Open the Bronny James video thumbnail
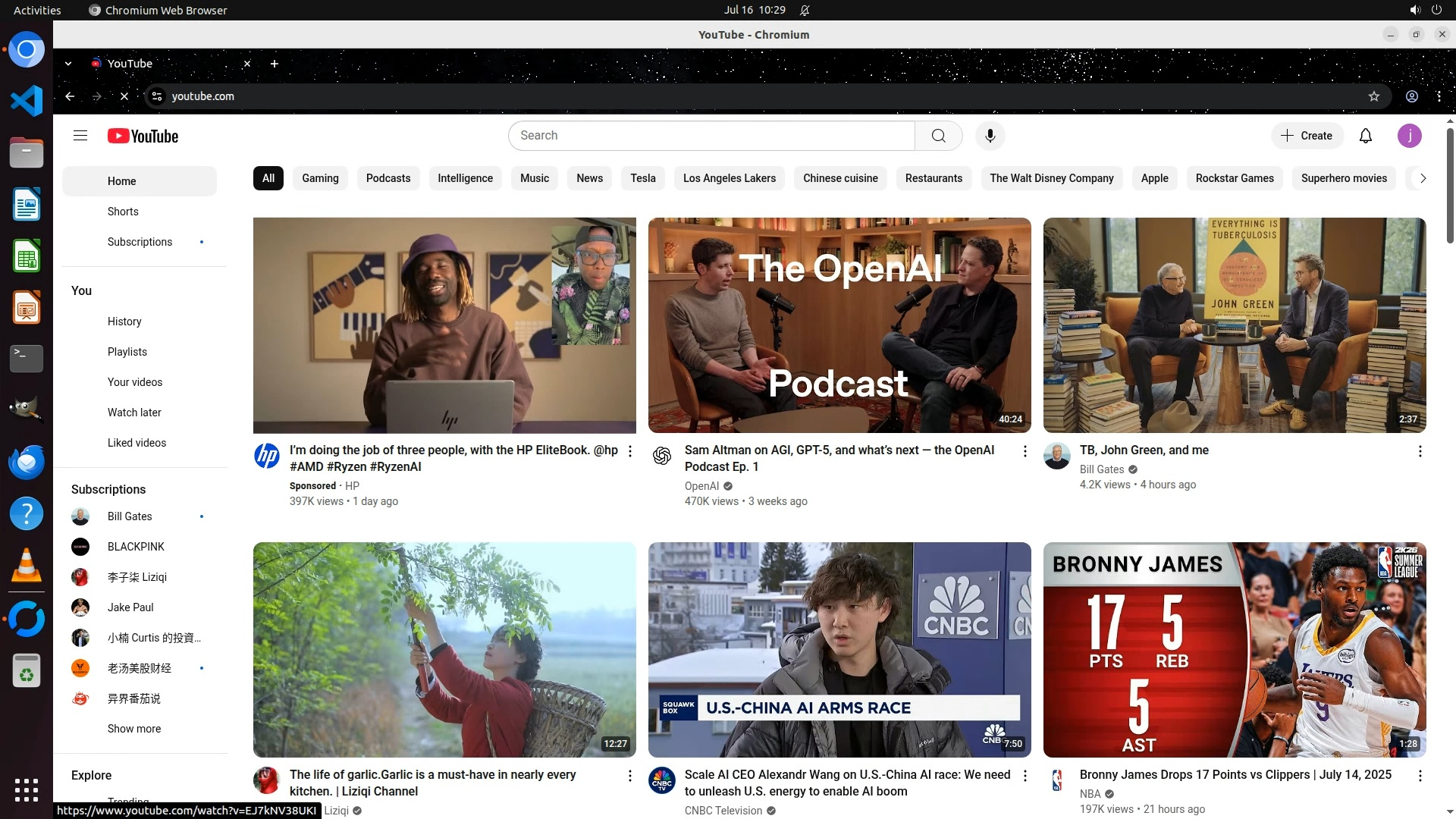Image resolution: width=1456 pixels, height=819 pixels. click(1234, 649)
